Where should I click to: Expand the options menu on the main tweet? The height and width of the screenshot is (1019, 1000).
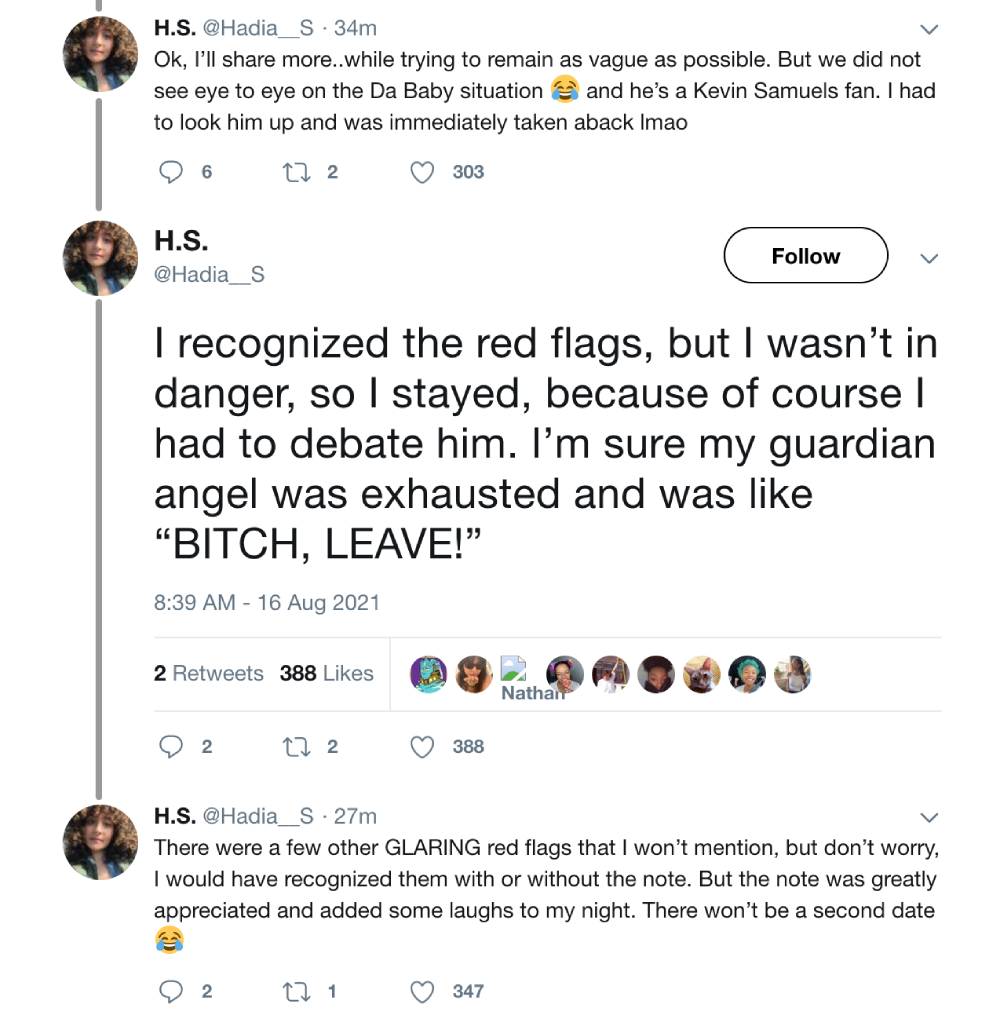click(x=930, y=258)
